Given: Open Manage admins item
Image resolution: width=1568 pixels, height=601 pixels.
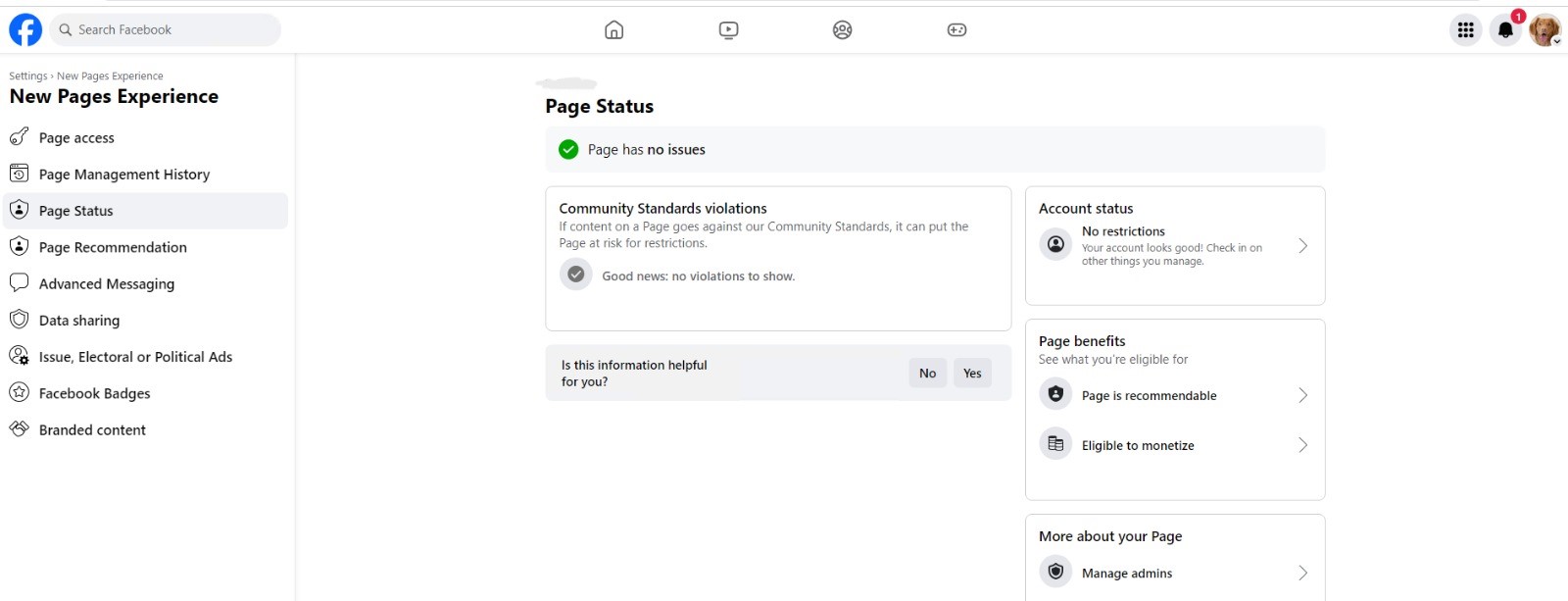Looking at the screenshot, I should click(1175, 573).
